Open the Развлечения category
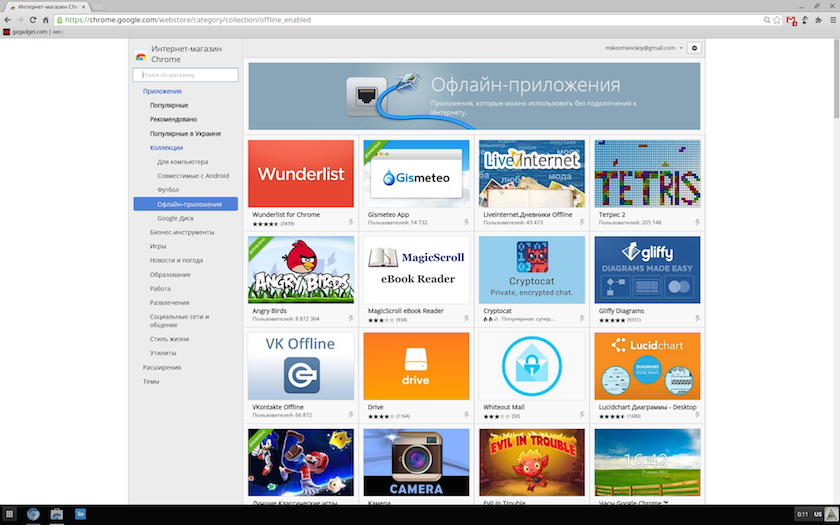This screenshot has height=525, width=840. point(169,302)
